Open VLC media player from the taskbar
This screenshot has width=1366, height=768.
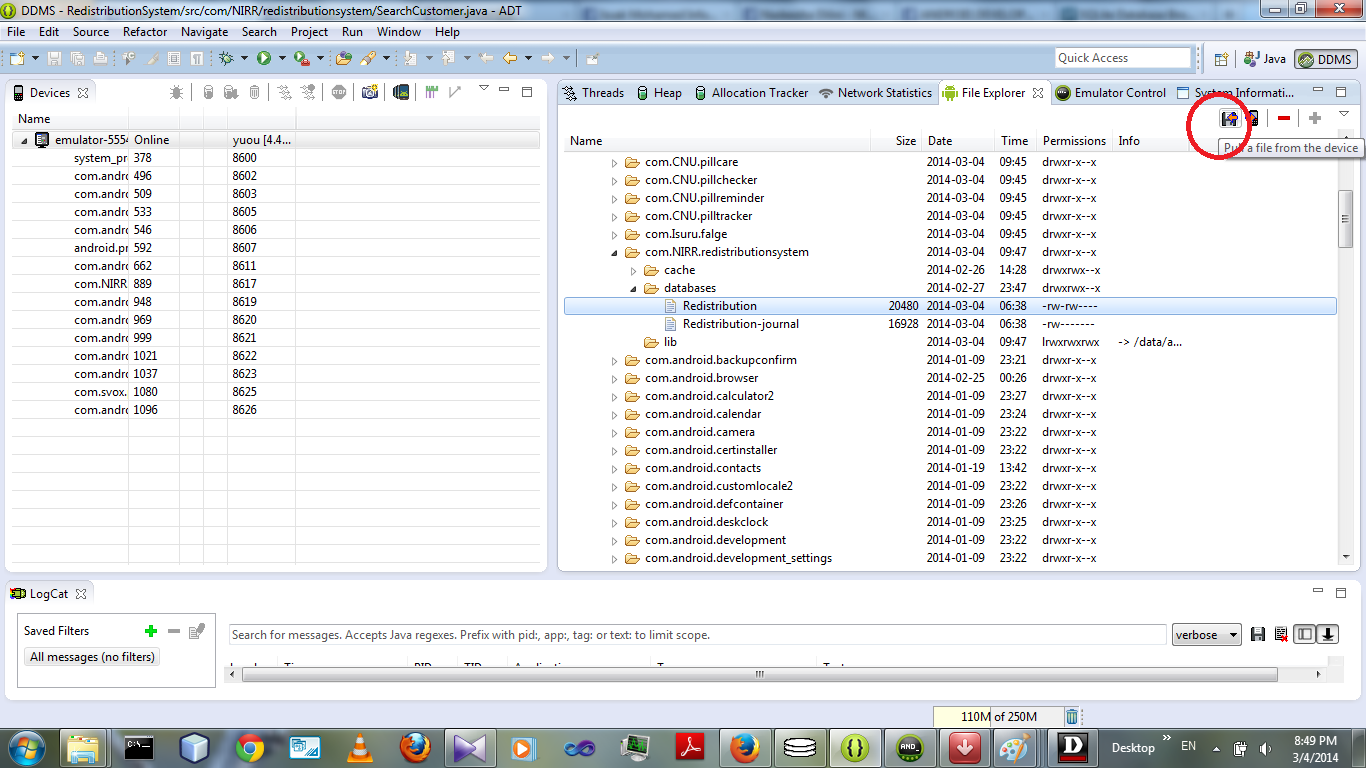[x=359, y=747]
